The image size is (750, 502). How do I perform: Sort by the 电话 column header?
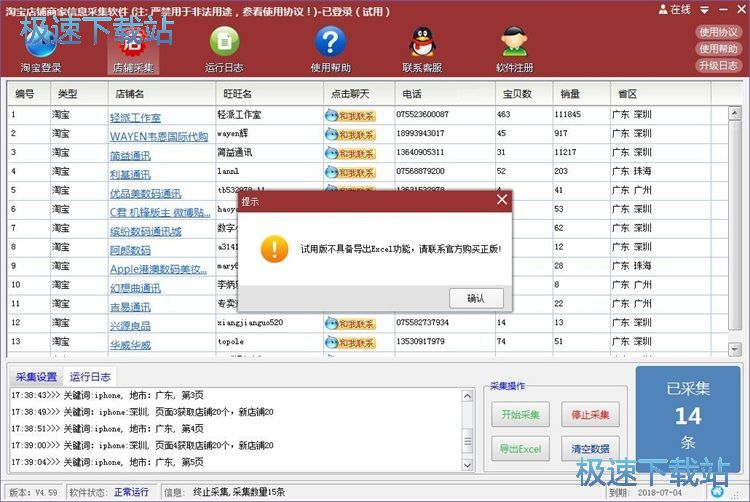tap(445, 94)
